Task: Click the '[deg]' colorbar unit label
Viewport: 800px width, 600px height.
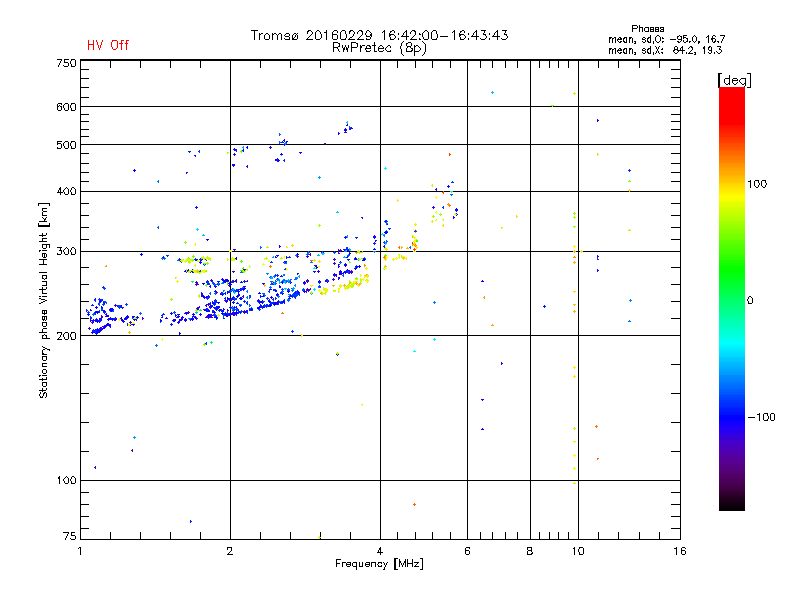Action: point(734,80)
